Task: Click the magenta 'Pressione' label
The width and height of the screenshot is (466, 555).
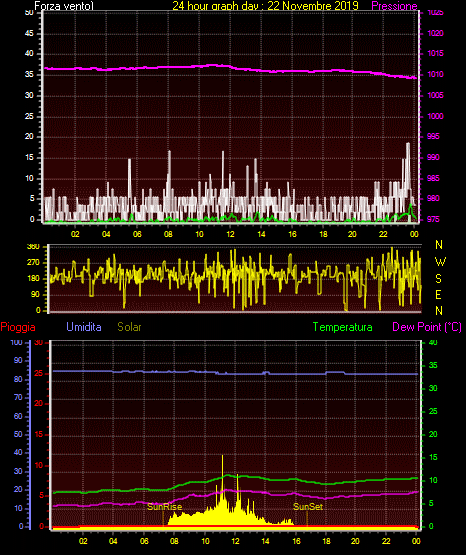Action: (x=394, y=6)
